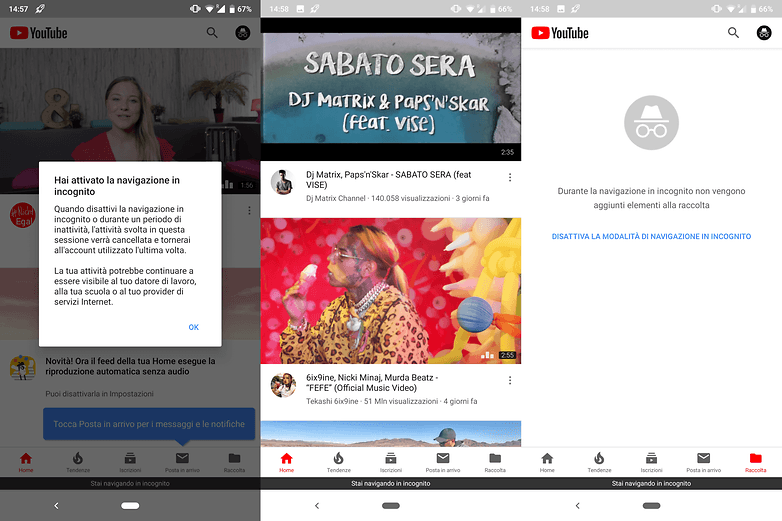782x521 pixels.
Task: Tap Android home pill on left screen
Action: 130,506
